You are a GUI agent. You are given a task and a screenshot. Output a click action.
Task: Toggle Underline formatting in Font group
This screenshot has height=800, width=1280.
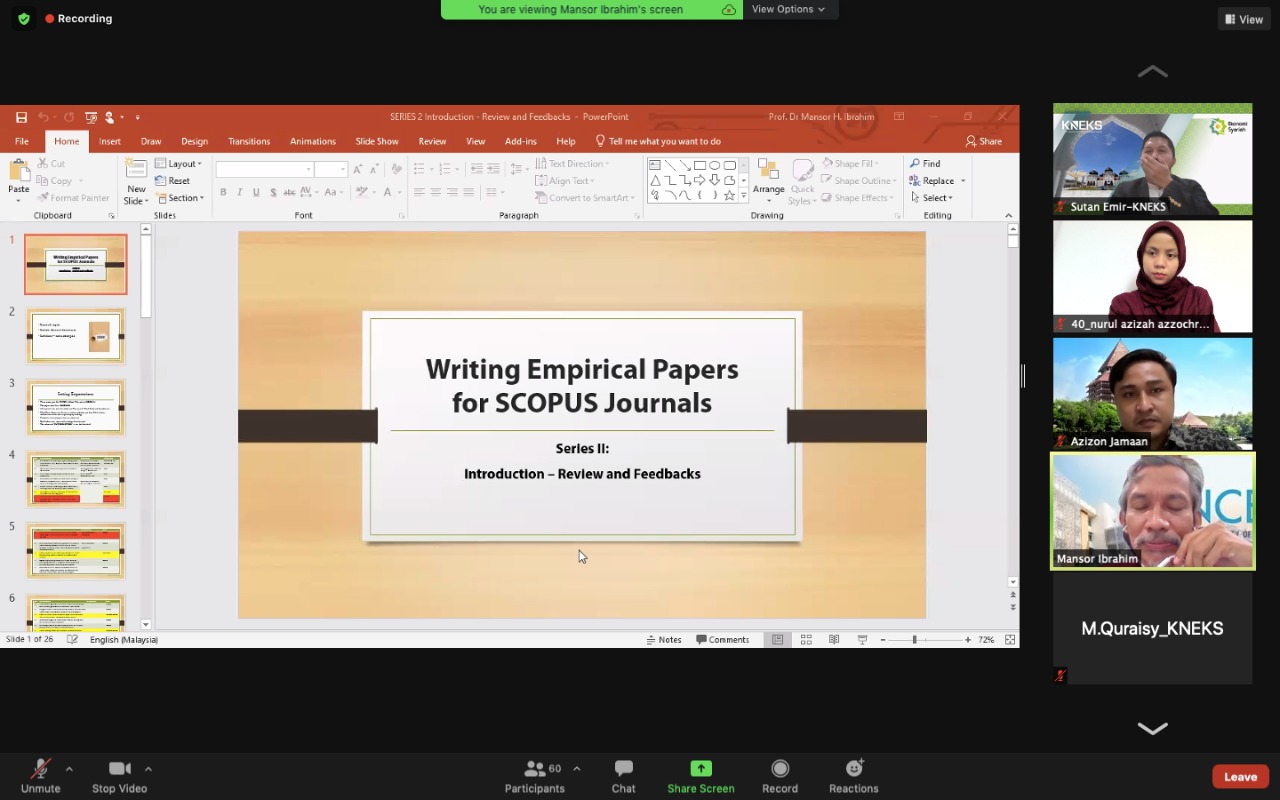coord(256,192)
